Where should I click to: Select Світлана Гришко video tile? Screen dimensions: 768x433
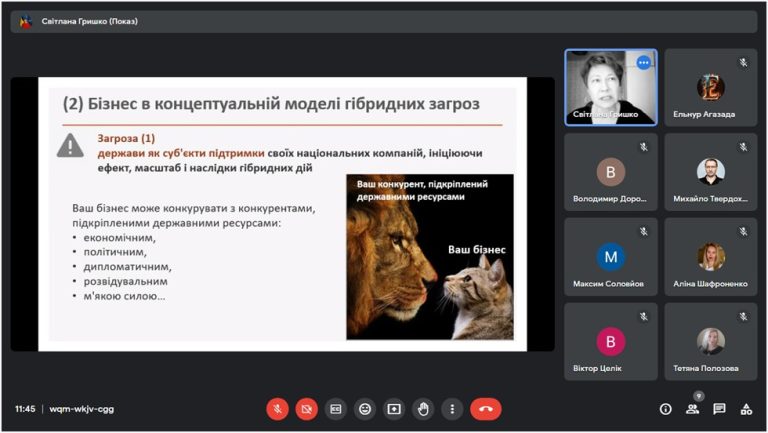pos(611,87)
